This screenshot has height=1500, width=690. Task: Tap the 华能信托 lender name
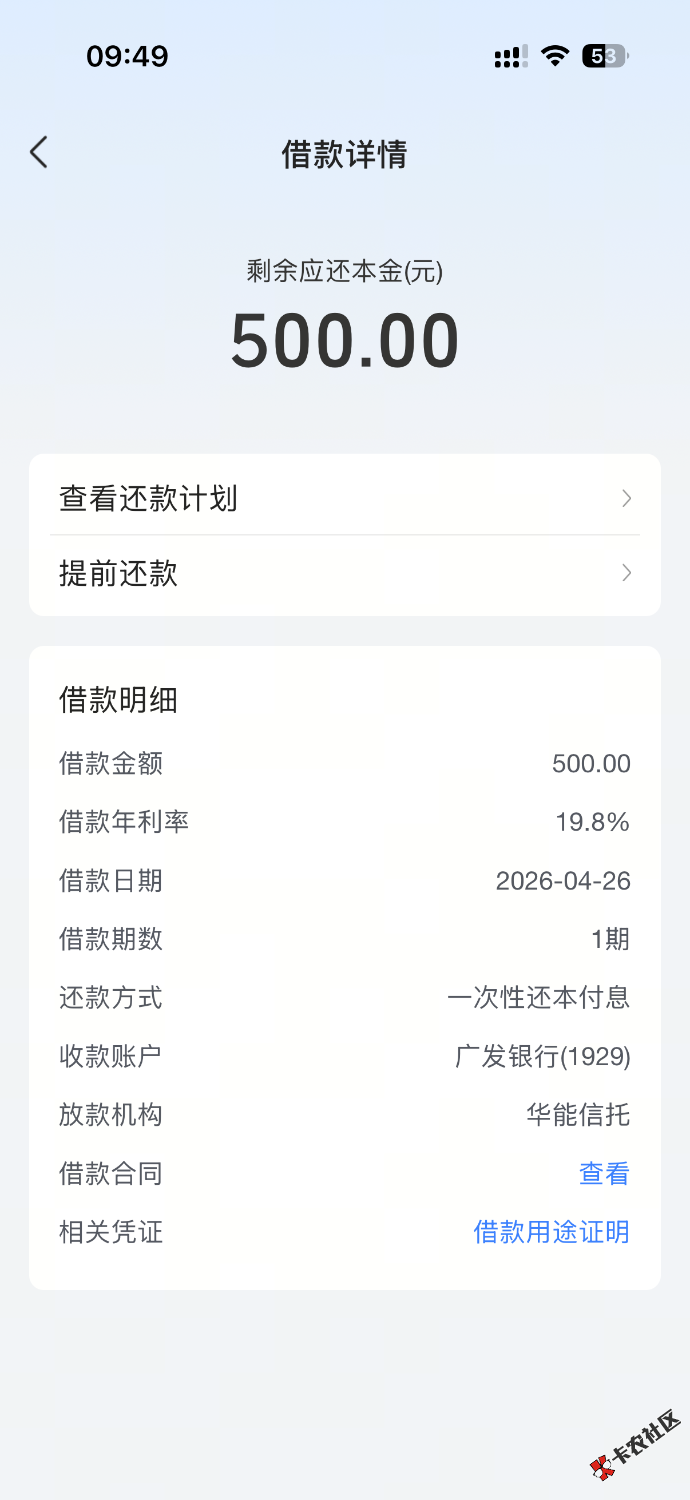pyautogui.click(x=578, y=1115)
